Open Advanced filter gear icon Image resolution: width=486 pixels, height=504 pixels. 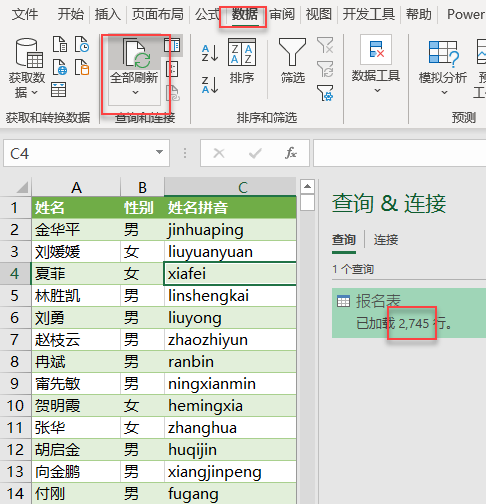tap(325, 93)
